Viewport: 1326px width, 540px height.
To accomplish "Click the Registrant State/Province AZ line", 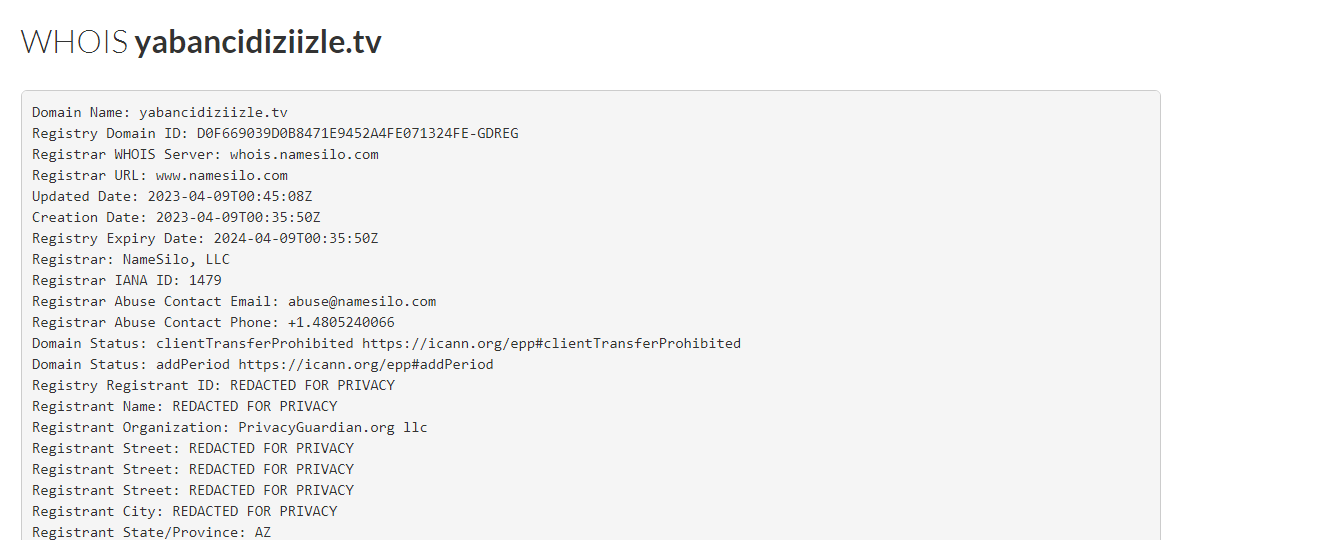I will click(x=152, y=532).
